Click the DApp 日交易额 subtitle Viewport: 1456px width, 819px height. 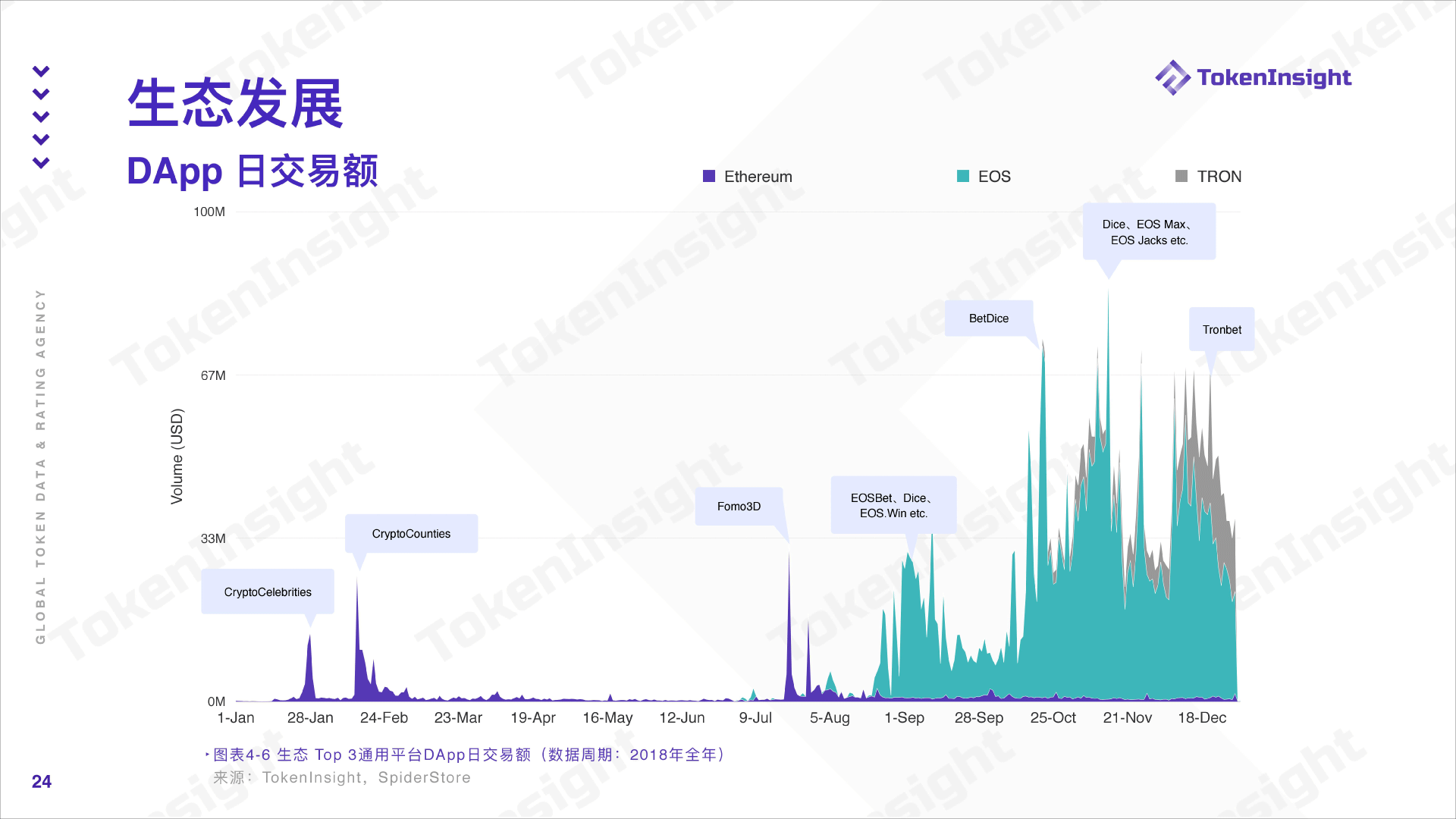click(x=252, y=171)
